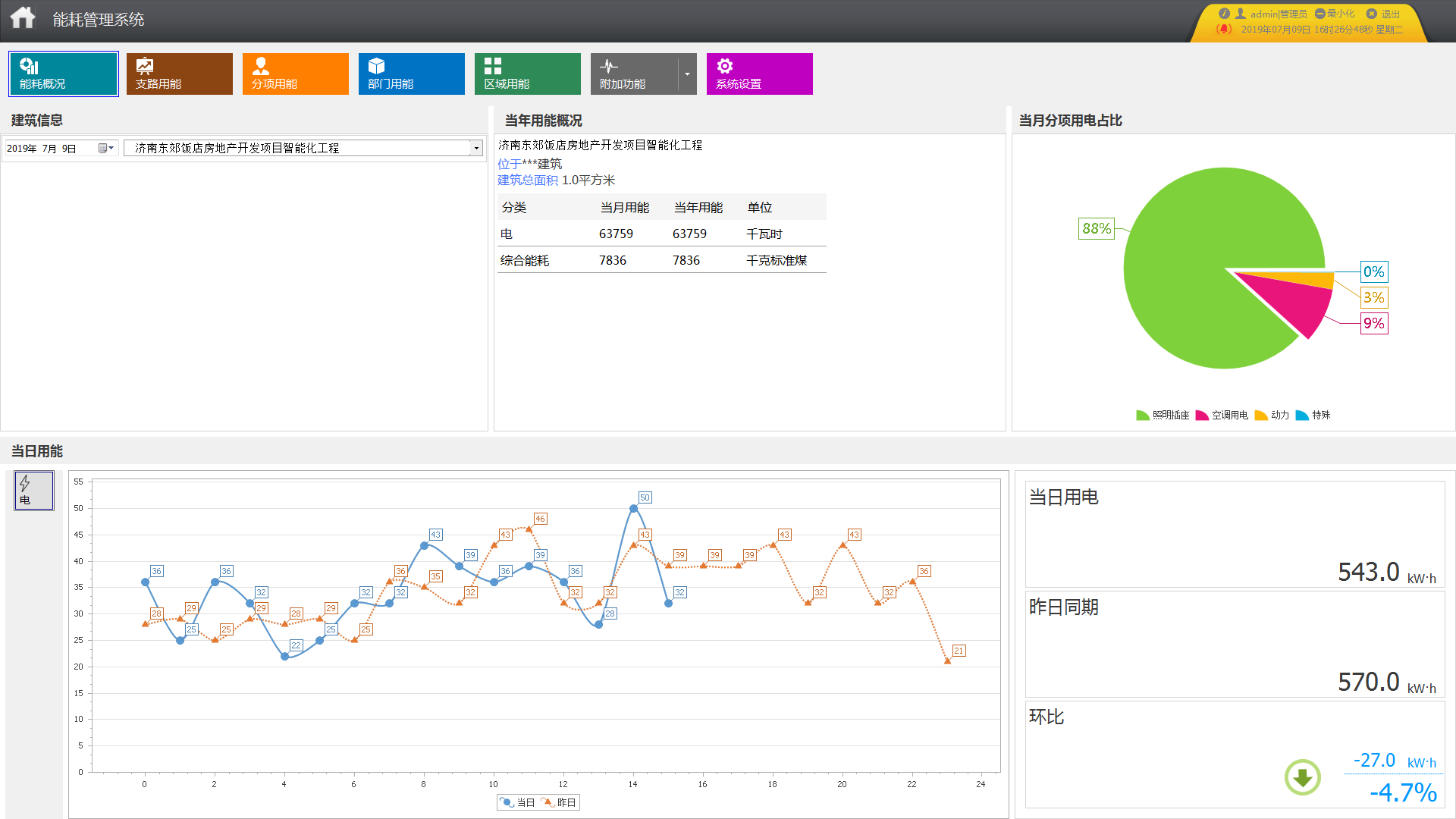Open 部门用能 department energy tile
This screenshot has width=1456, height=819.
tap(411, 74)
